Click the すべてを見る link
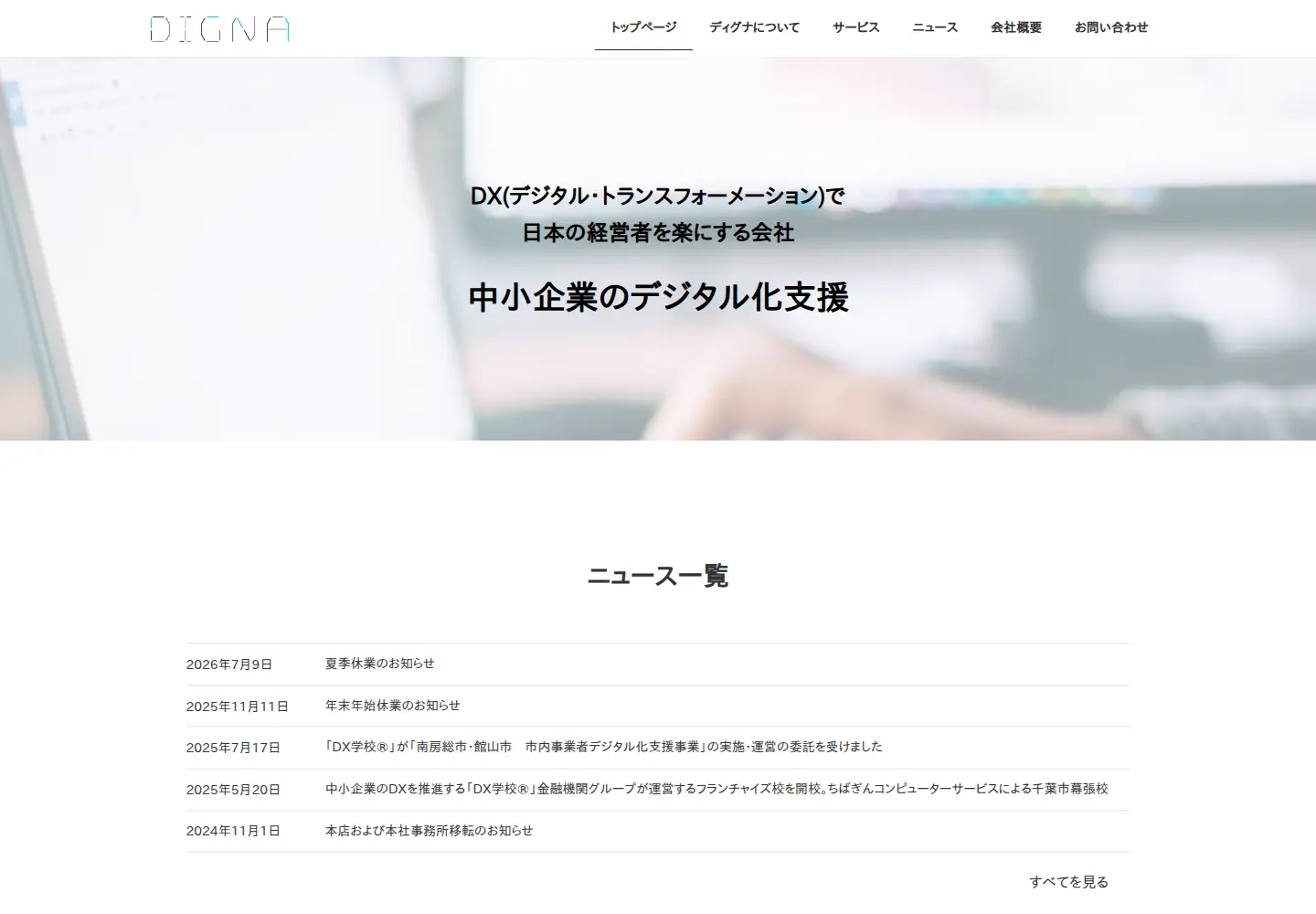 click(x=1069, y=882)
